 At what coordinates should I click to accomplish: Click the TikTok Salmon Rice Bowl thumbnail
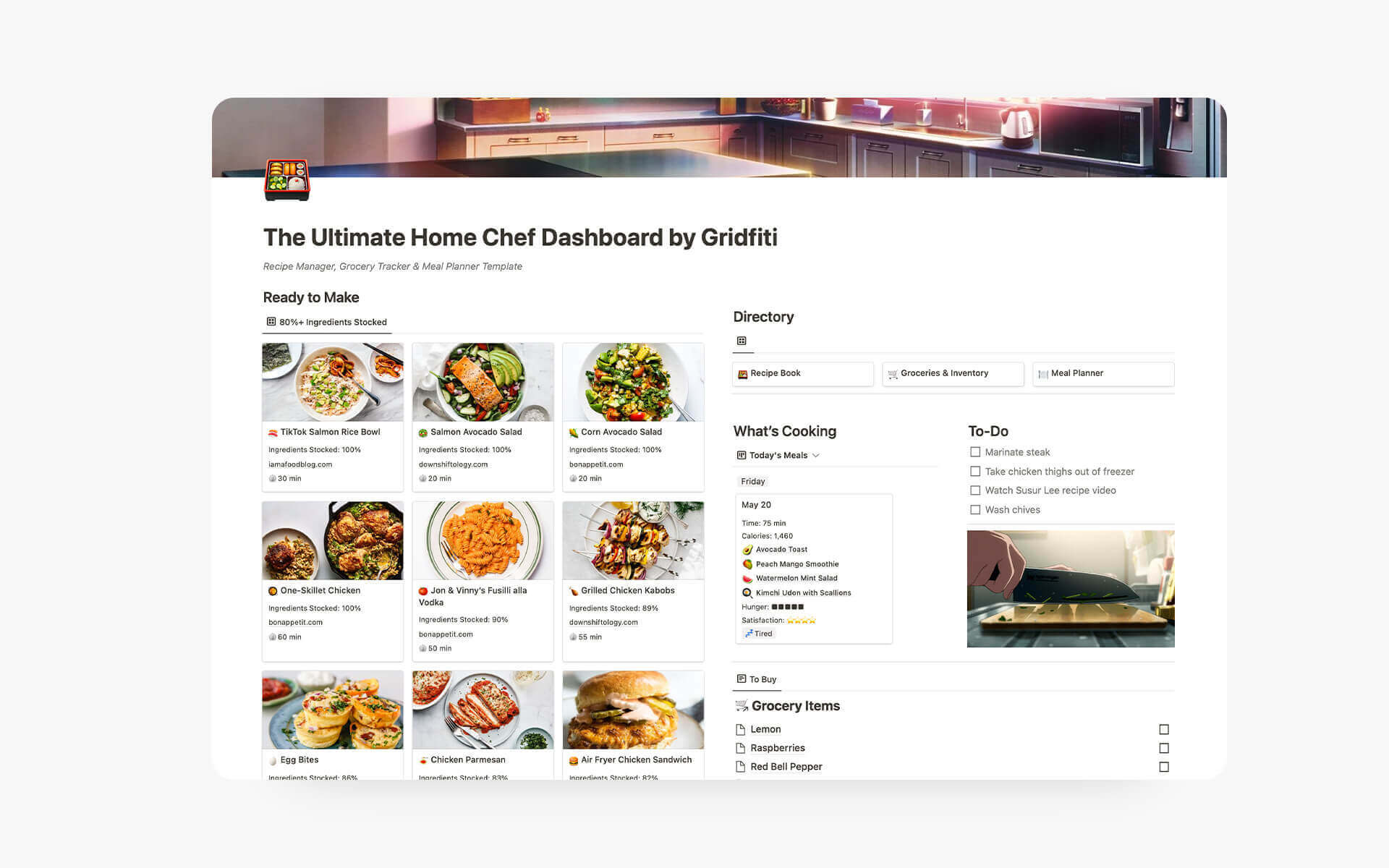333,381
